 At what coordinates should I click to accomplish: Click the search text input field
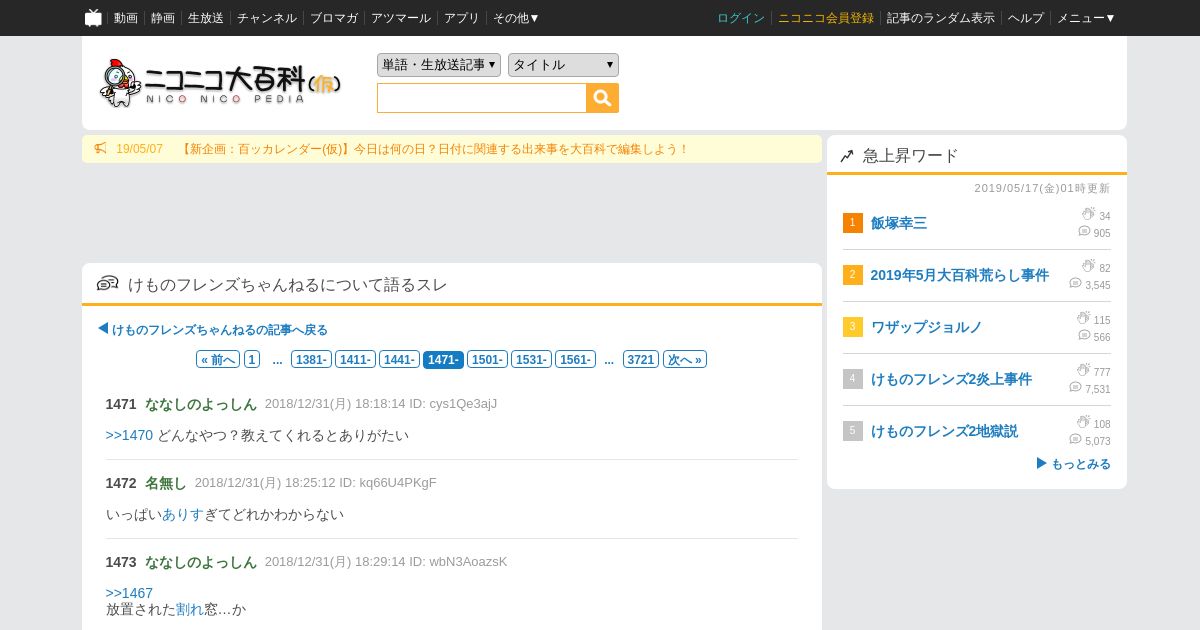click(x=482, y=98)
